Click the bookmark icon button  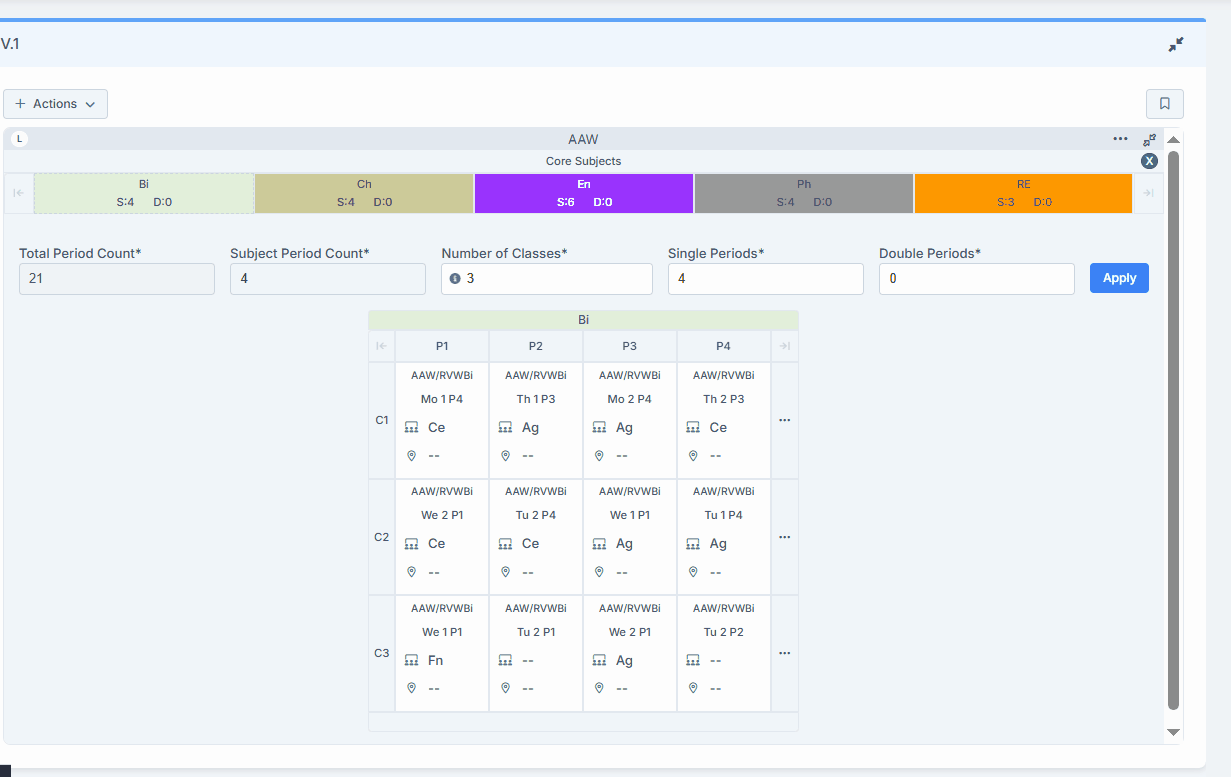pyautogui.click(x=1164, y=104)
